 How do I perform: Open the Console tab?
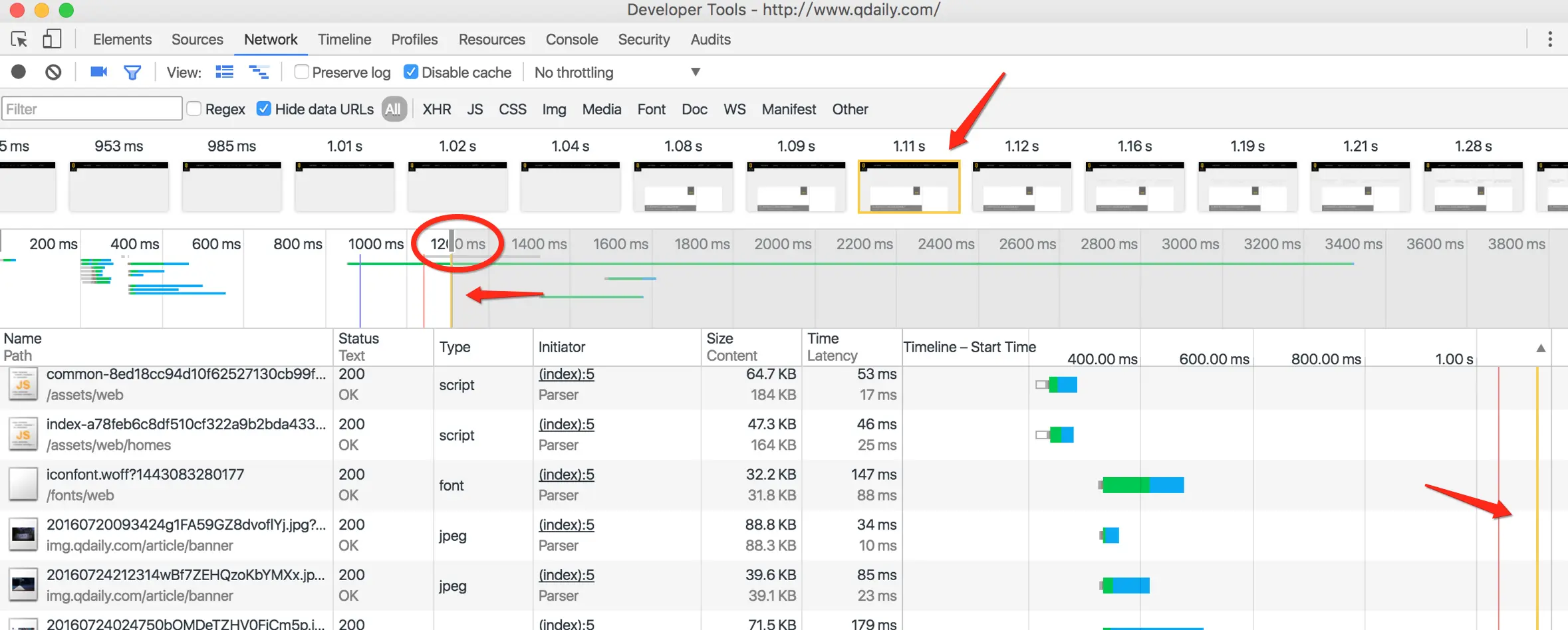tap(572, 40)
